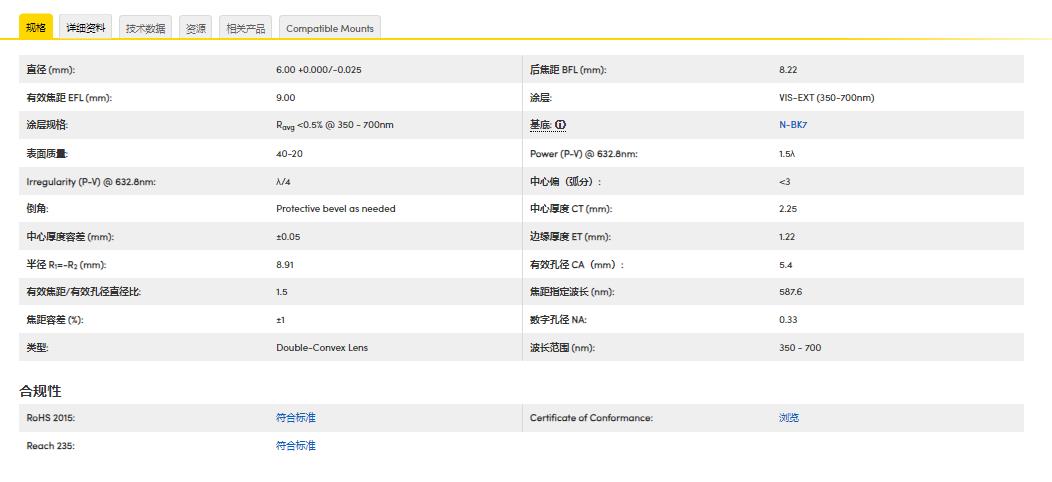The width and height of the screenshot is (1052, 482).
Task: Click the 基底 underlined label
Action: pos(540,125)
